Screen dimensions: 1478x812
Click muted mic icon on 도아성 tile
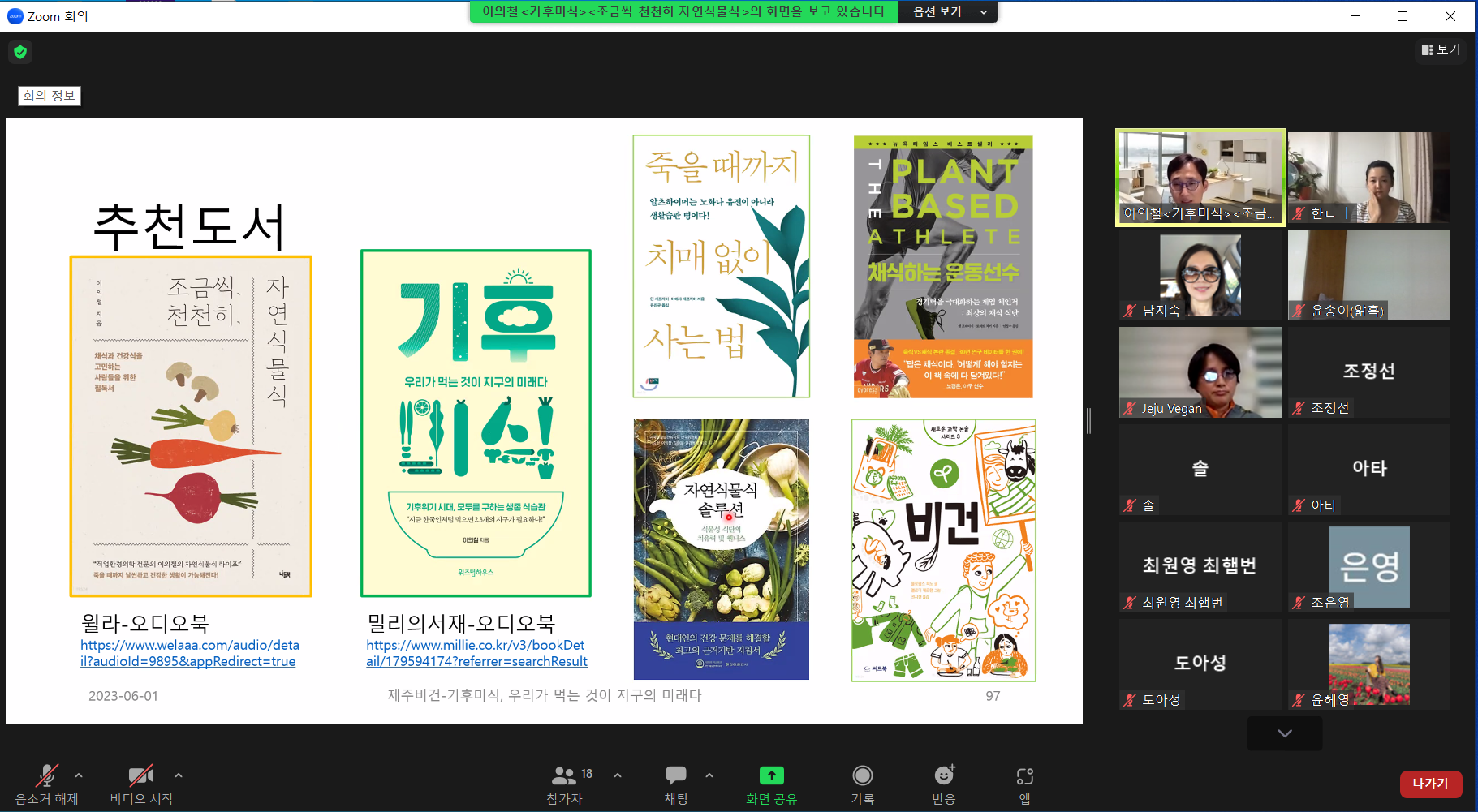(x=1130, y=700)
